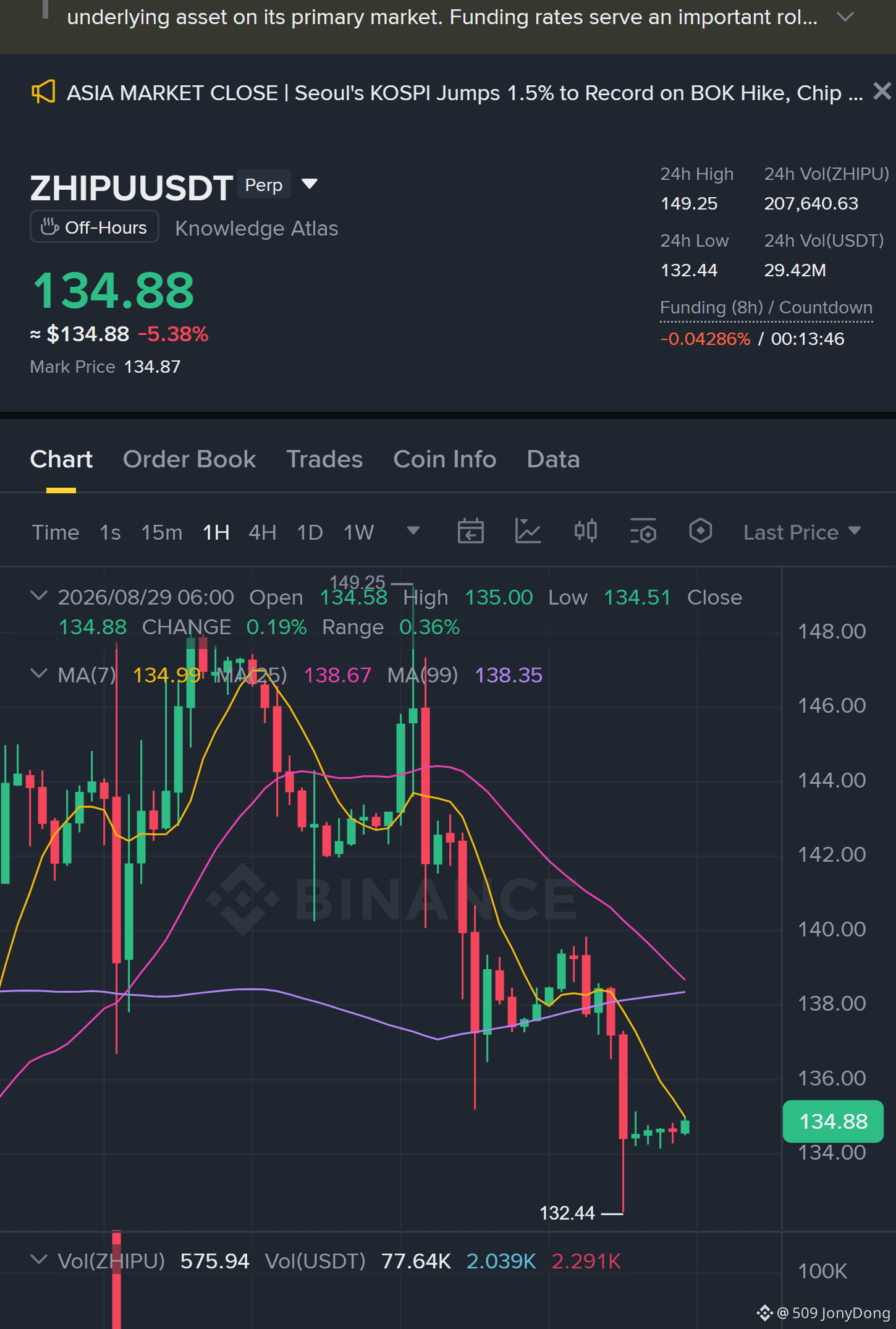This screenshot has height=1329, width=896.
Task: Click the Vol(USDT) value 77.64K
Action: tap(416, 1261)
